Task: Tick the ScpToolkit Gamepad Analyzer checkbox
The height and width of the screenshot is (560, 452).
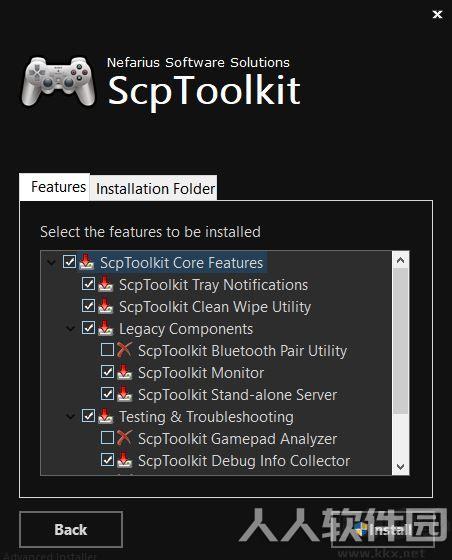Action: (107, 438)
